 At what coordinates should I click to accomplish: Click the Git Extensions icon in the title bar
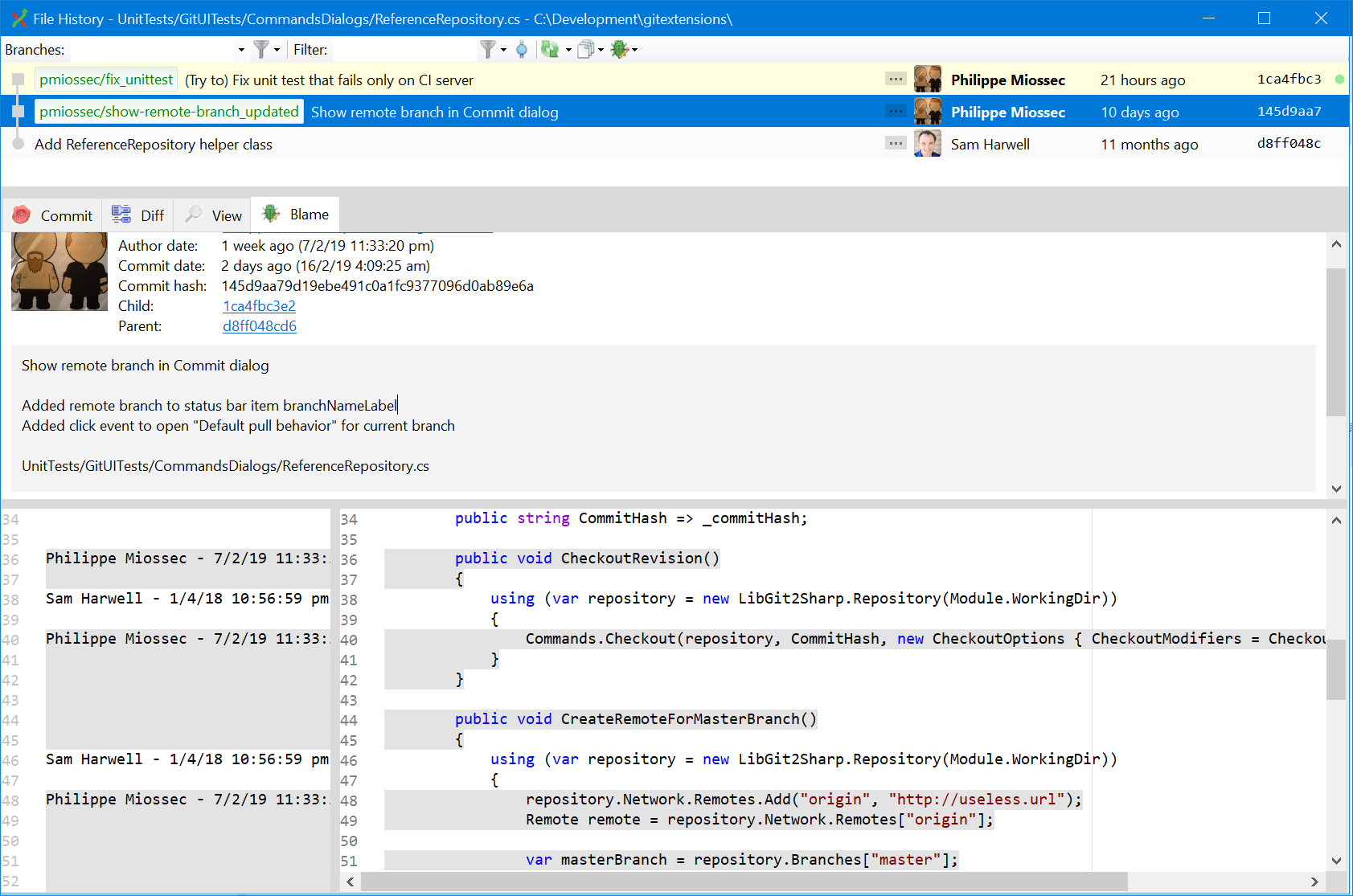(x=18, y=18)
